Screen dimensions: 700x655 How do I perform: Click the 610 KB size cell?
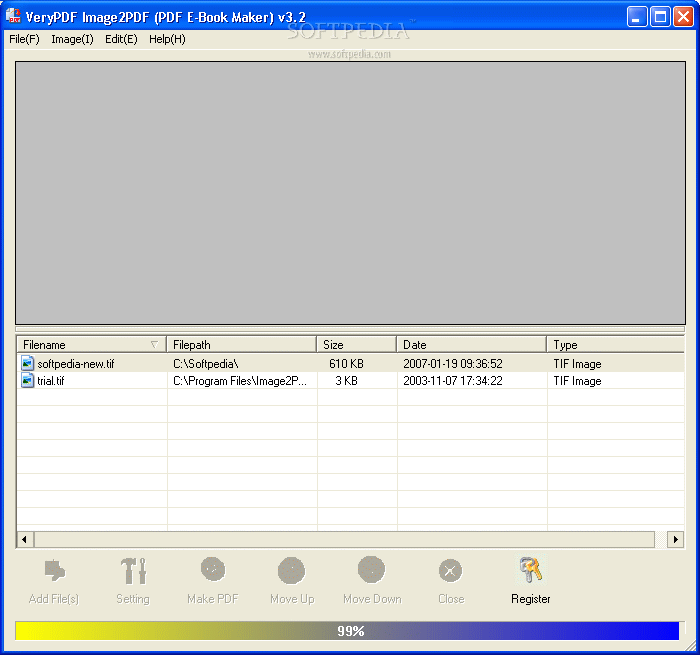(346, 364)
